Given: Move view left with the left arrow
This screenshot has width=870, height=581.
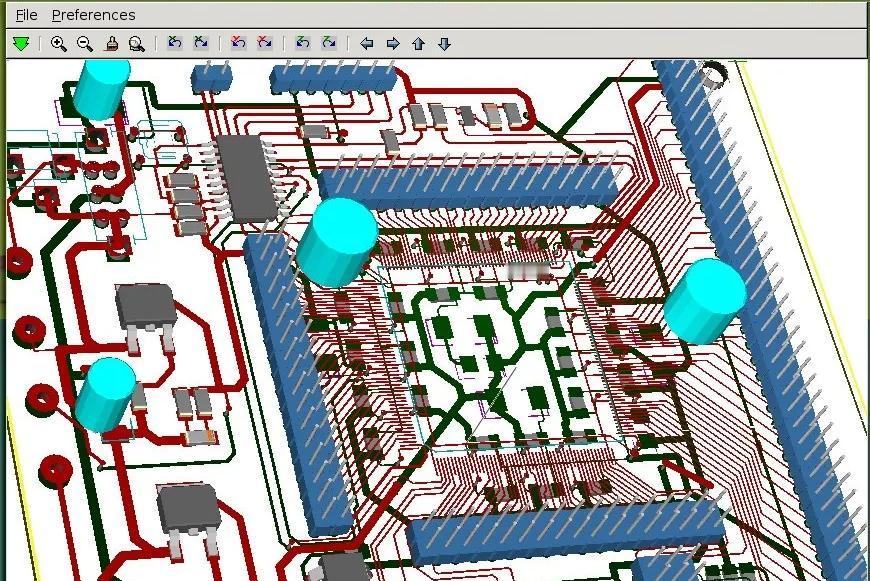Looking at the screenshot, I should 367,43.
